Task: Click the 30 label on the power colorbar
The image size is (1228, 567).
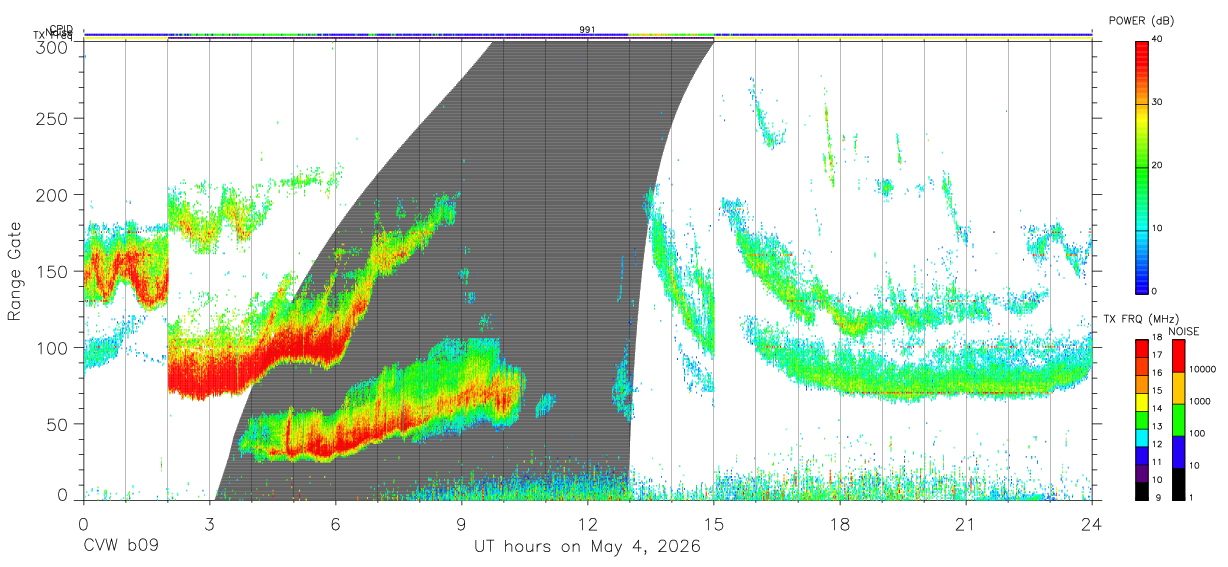Action: click(x=1159, y=103)
